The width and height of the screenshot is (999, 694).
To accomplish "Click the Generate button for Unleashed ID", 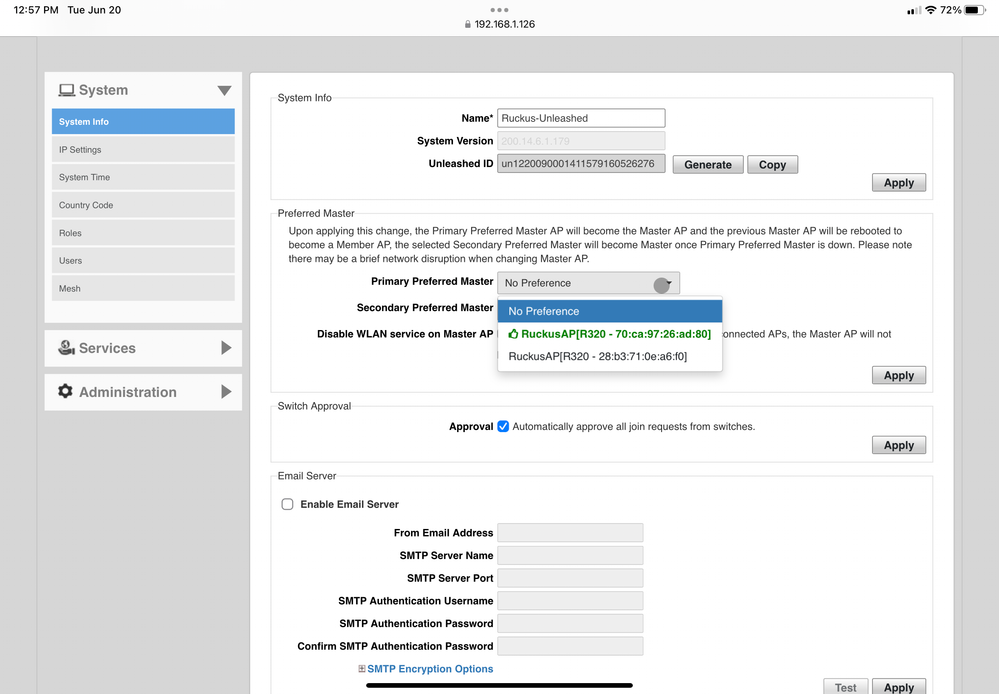I will coord(707,164).
